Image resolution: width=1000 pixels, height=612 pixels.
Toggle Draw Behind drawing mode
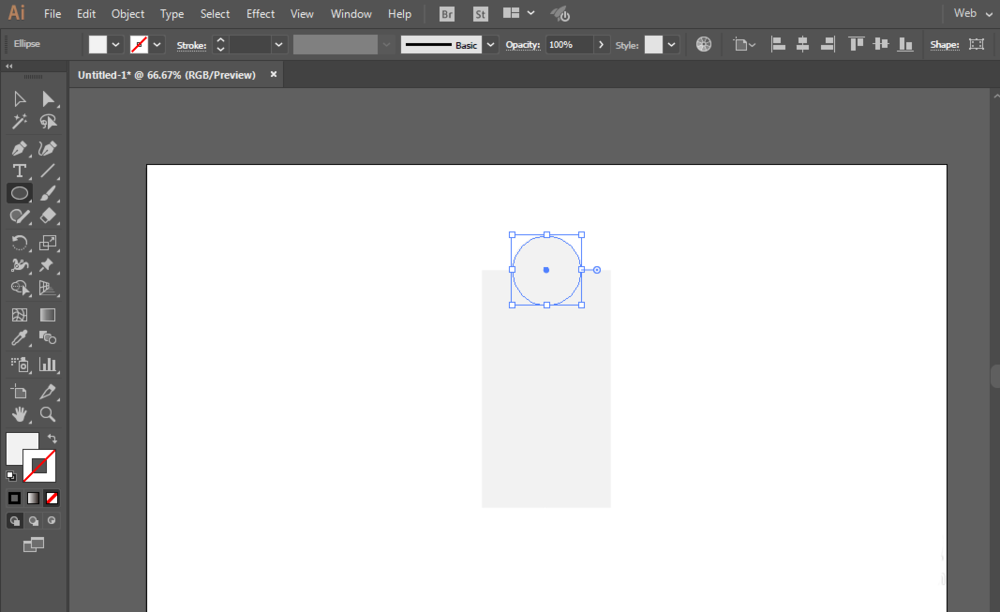point(33,521)
